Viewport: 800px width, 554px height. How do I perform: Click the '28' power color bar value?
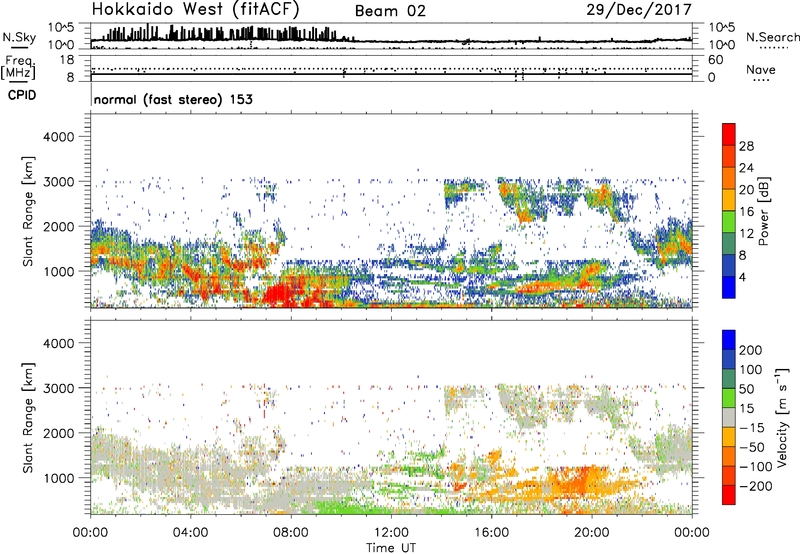pos(746,146)
